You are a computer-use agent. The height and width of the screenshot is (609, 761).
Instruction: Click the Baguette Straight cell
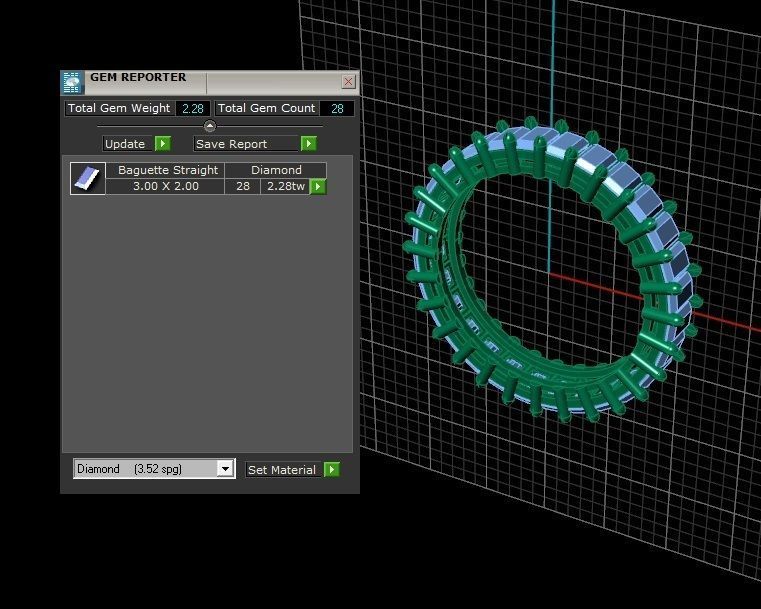(x=165, y=170)
